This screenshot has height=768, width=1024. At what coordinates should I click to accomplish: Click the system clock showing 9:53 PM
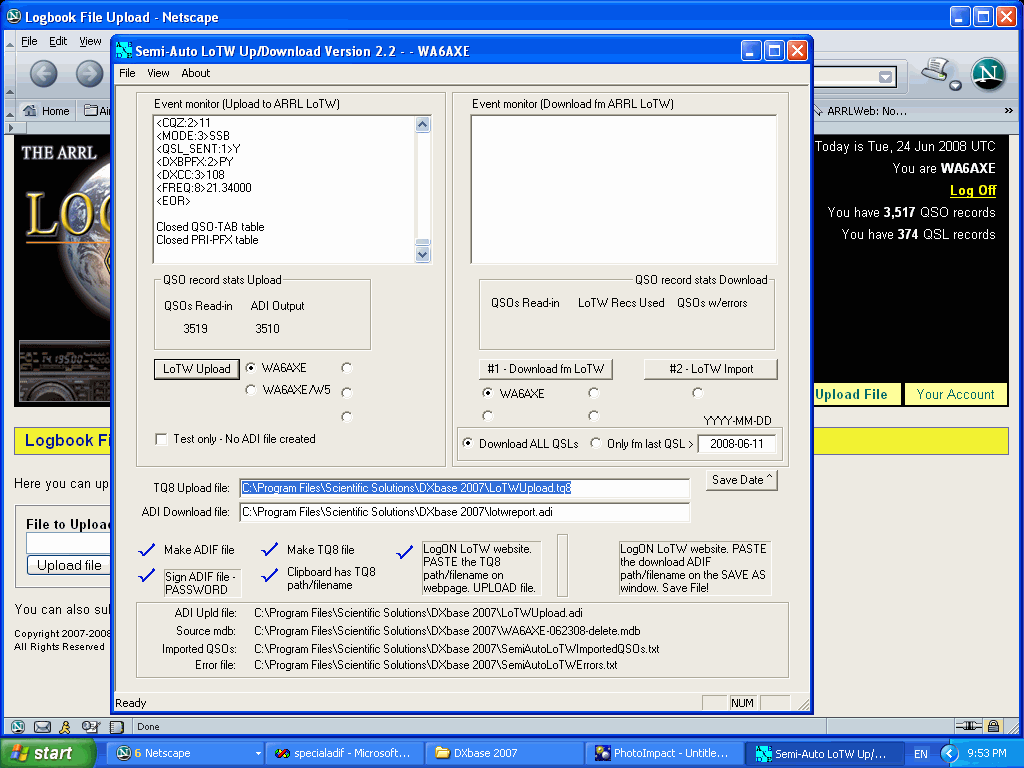(986, 754)
